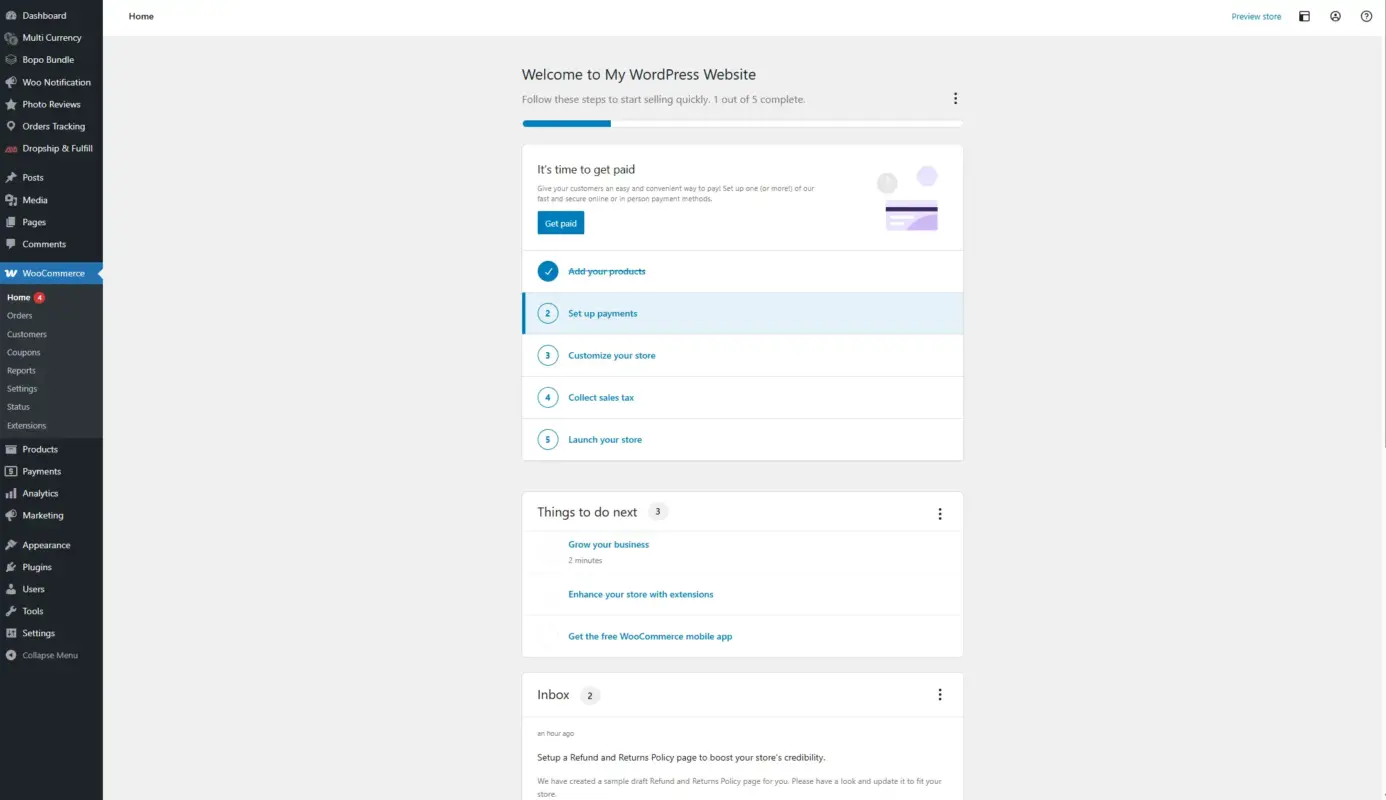Click the Multi Currency icon
Screen dimensions: 1386x800
click(11, 38)
